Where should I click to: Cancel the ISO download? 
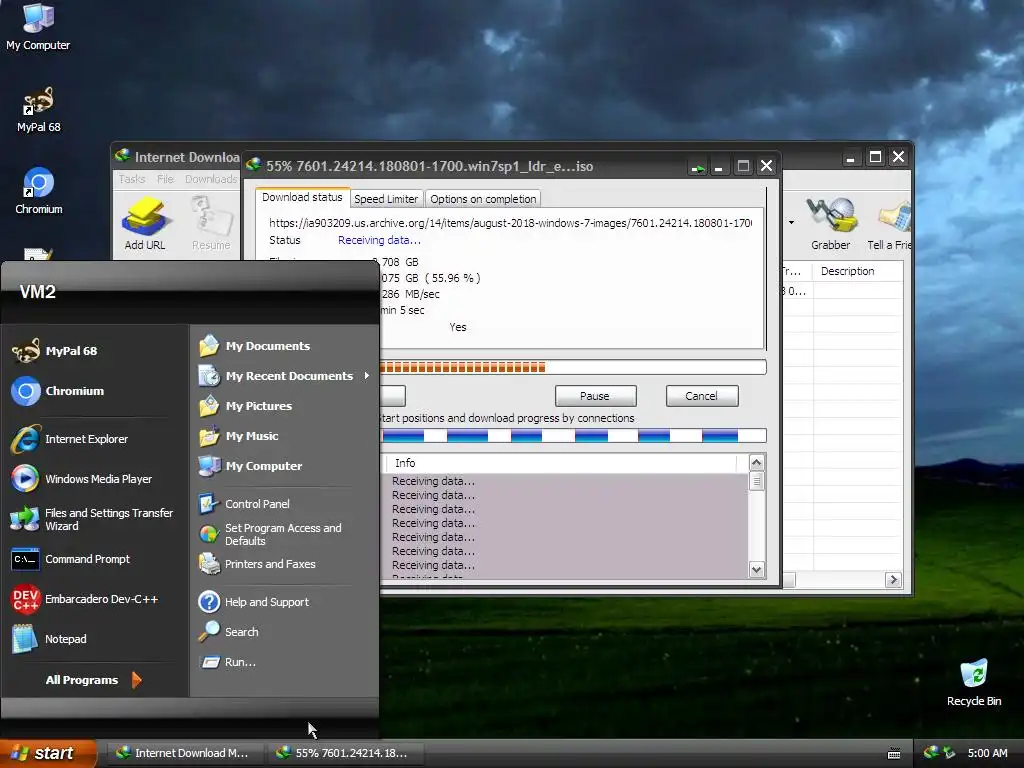[x=701, y=396]
